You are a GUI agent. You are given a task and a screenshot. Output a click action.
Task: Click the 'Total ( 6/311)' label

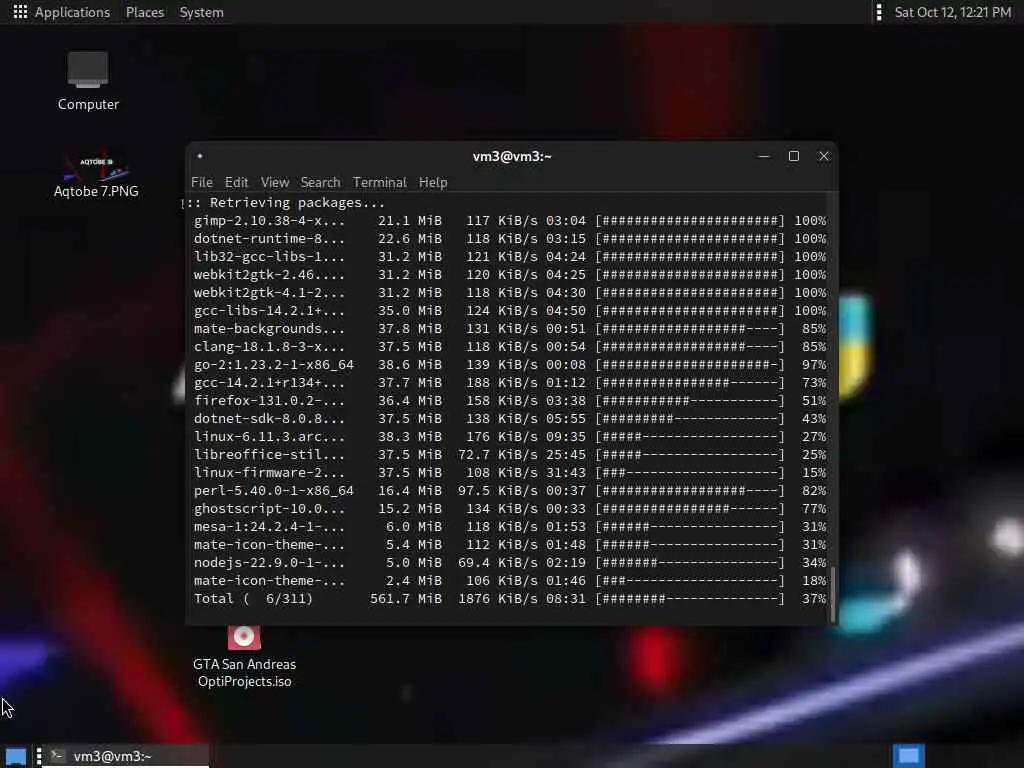[253, 599]
